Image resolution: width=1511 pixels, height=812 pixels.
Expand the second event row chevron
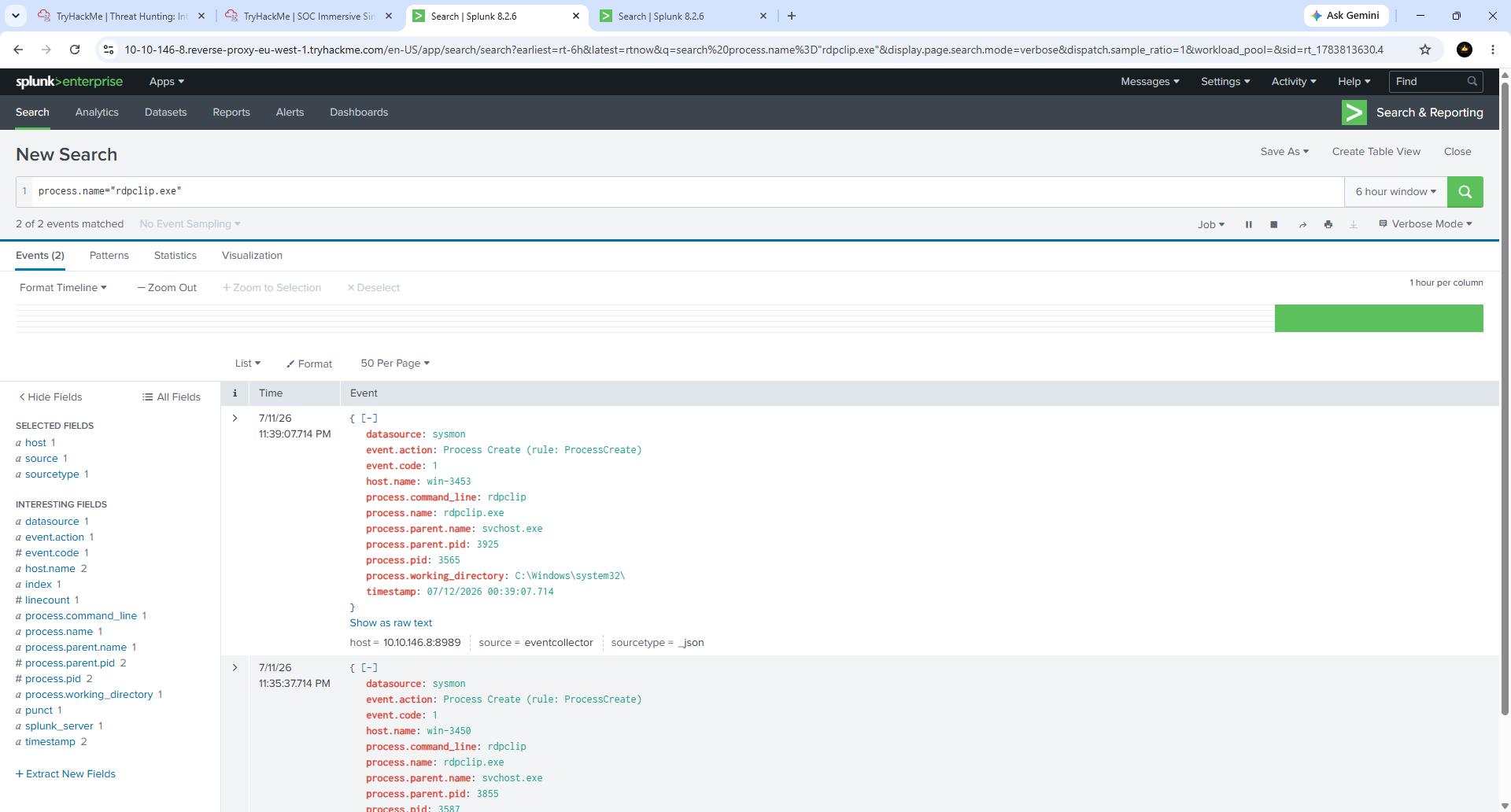pos(235,667)
